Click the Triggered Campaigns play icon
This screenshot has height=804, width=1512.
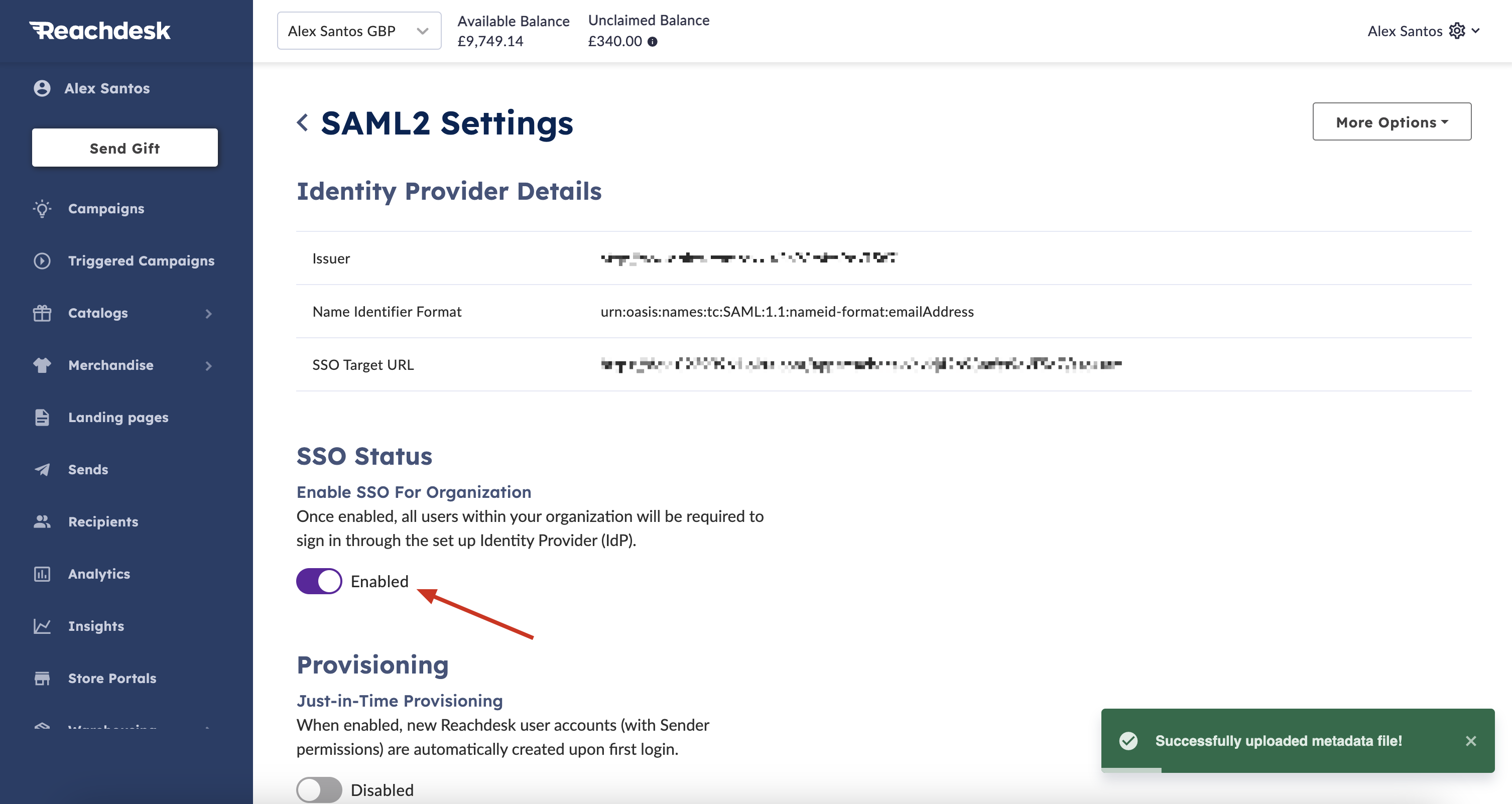tap(42, 260)
